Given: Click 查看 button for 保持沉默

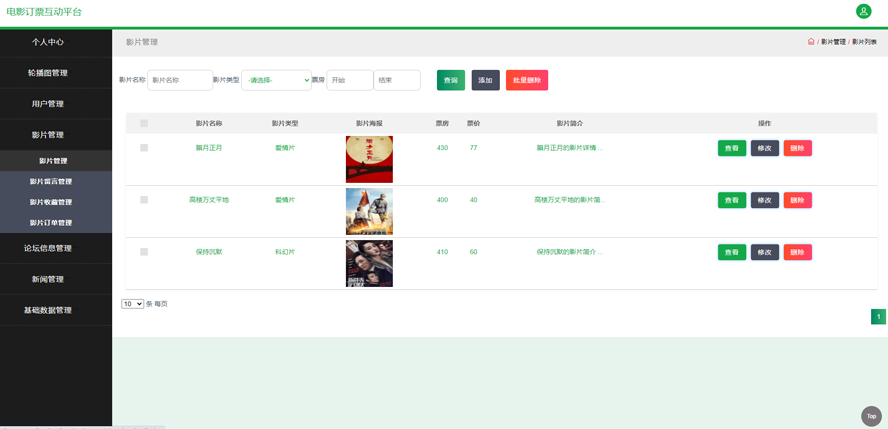Looking at the screenshot, I should 732,252.
